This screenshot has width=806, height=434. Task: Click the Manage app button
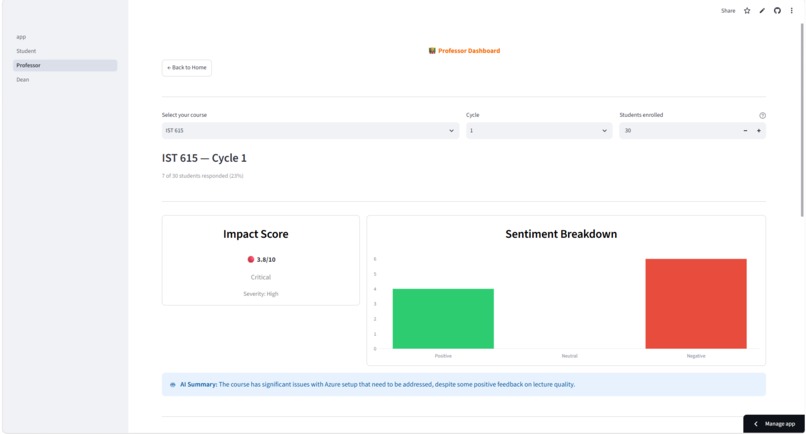coord(775,424)
